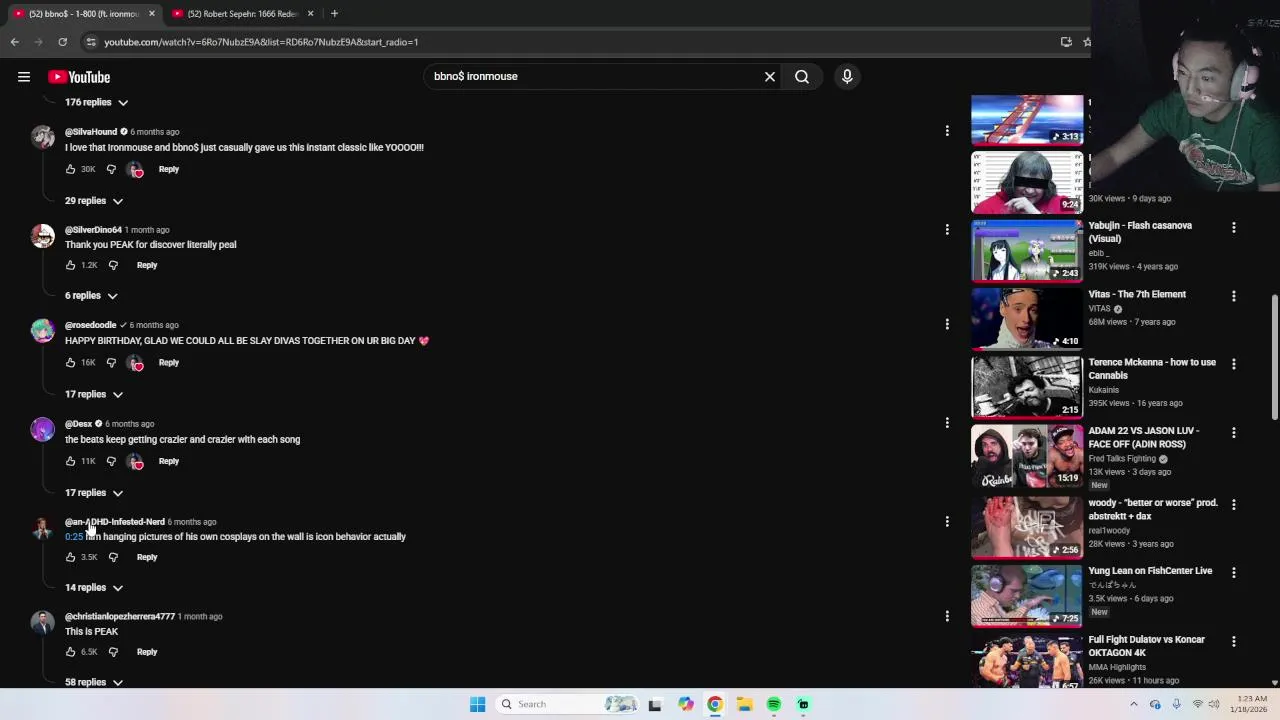Click the magnifier search button

802,77
